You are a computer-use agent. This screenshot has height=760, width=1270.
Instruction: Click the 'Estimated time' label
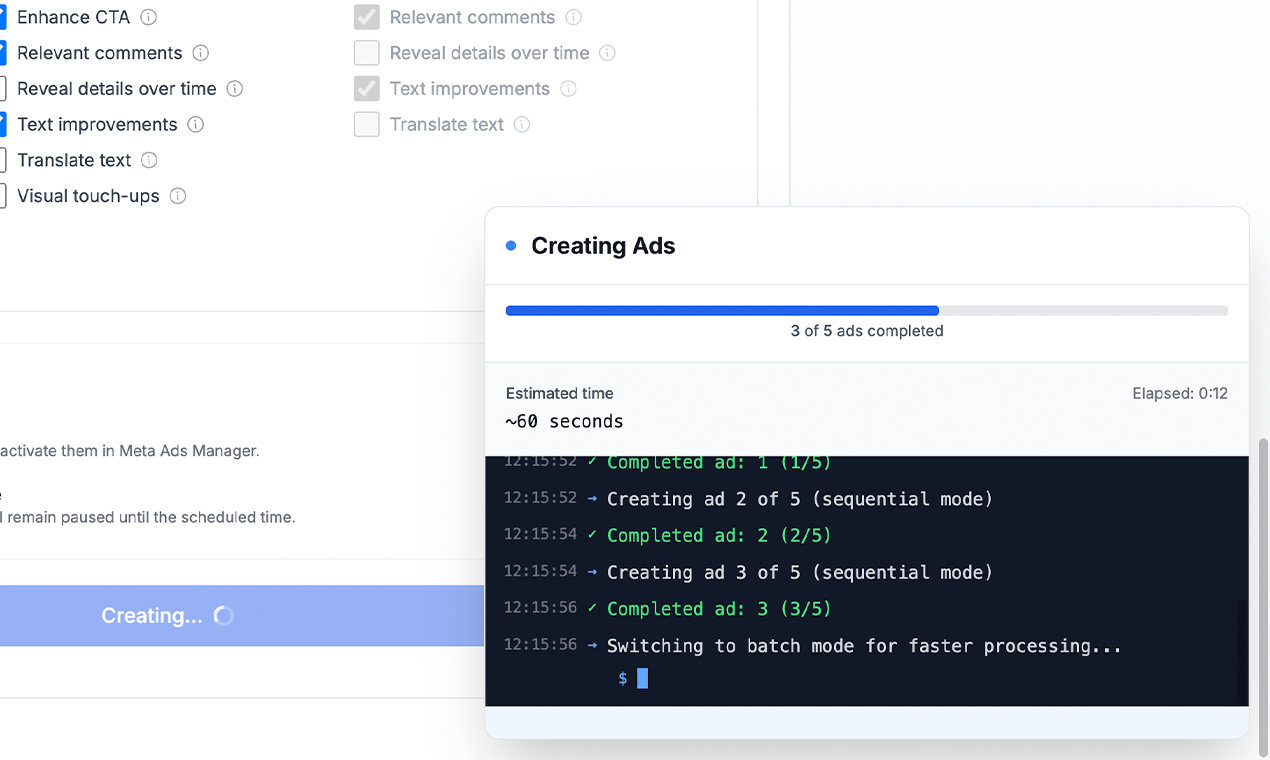coord(560,394)
